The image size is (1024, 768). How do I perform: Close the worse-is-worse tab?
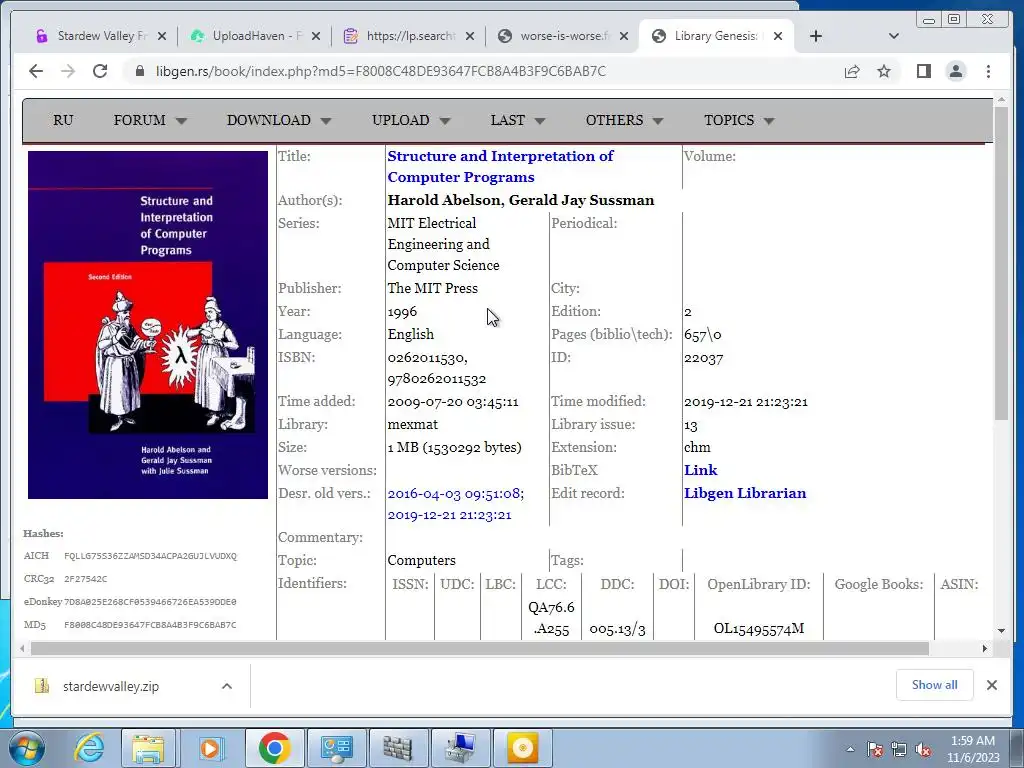[x=624, y=37]
